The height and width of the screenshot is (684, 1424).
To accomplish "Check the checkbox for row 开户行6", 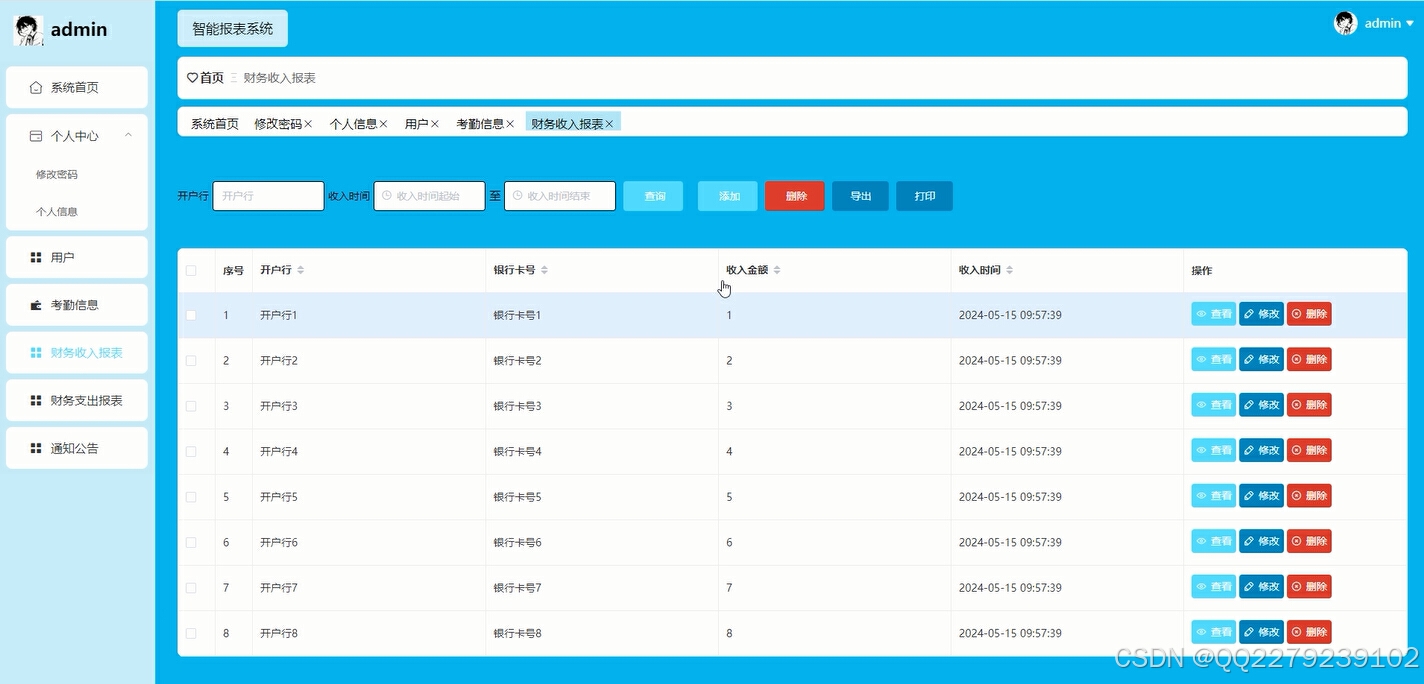I will coord(191,543).
